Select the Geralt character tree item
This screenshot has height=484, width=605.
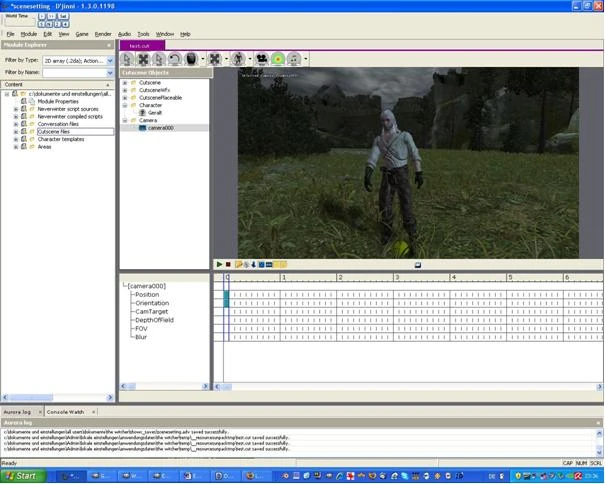[x=155, y=113]
